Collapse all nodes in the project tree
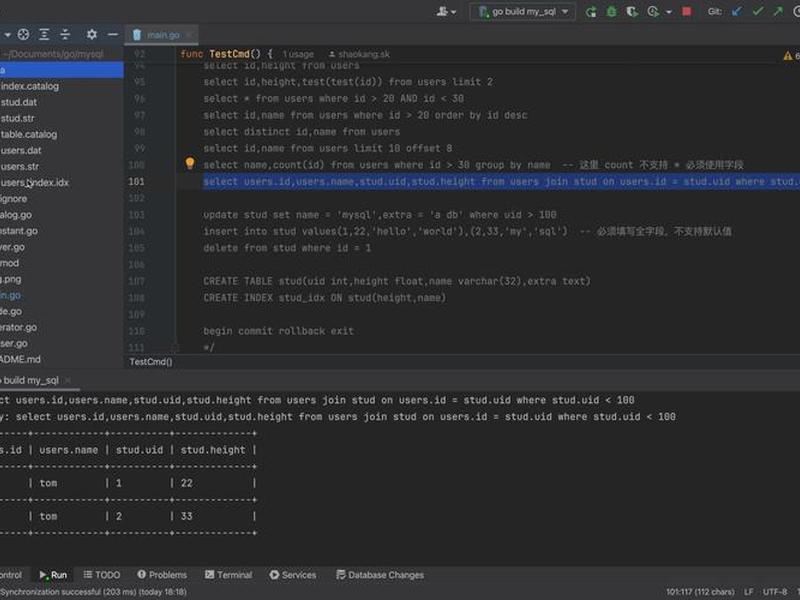This screenshot has height=600, width=800. pos(65,35)
